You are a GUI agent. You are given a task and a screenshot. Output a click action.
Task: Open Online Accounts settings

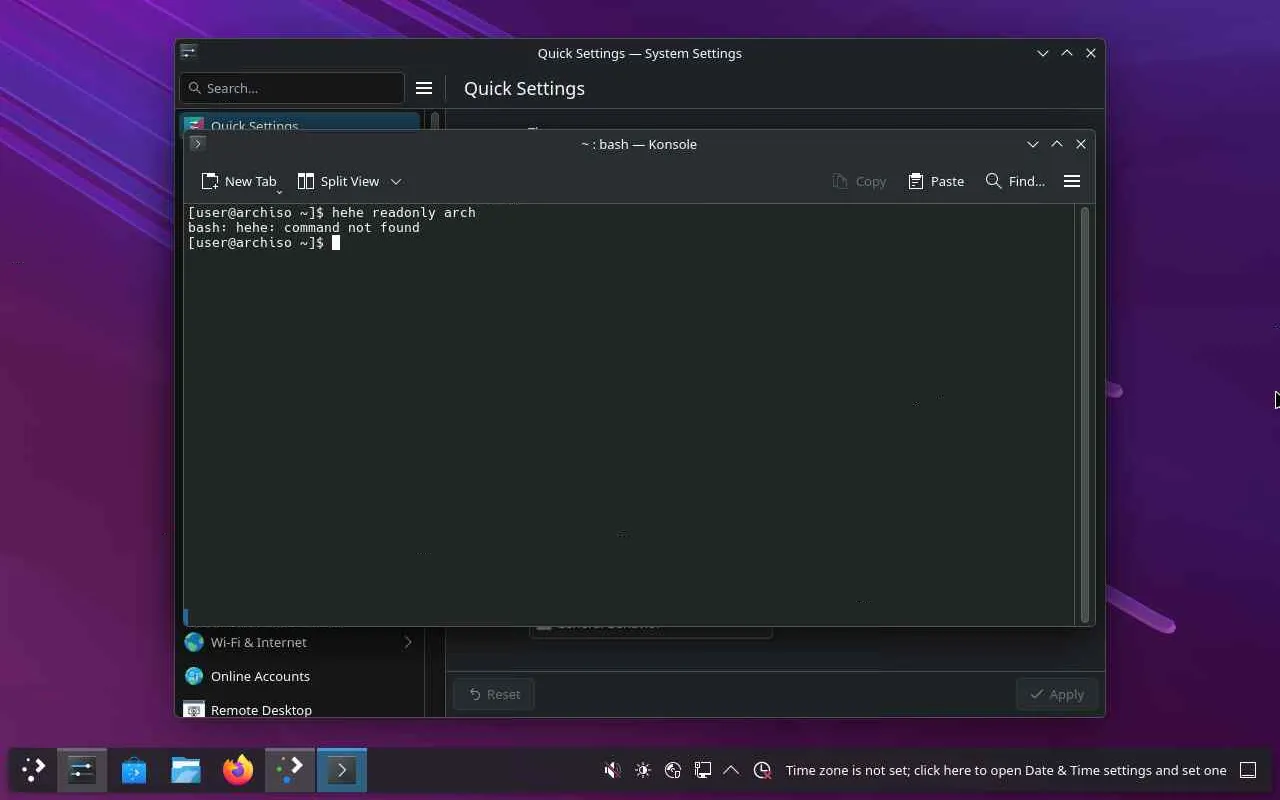coord(300,676)
